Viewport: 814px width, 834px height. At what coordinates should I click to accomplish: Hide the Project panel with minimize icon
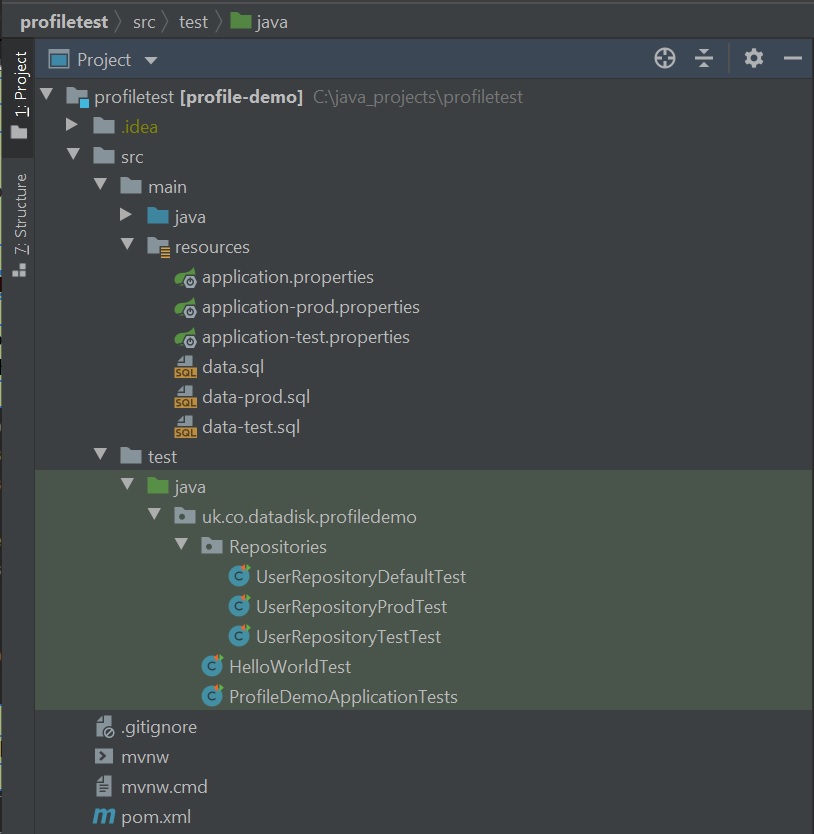pos(793,59)
